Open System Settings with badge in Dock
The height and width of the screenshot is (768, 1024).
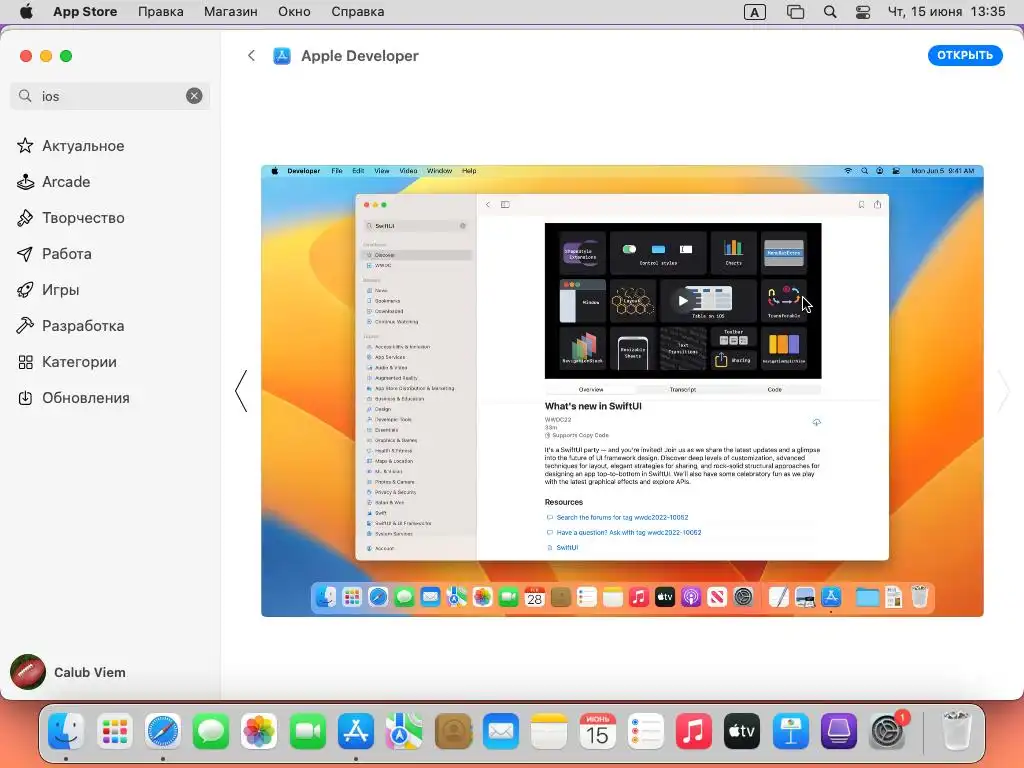point(887,731)
